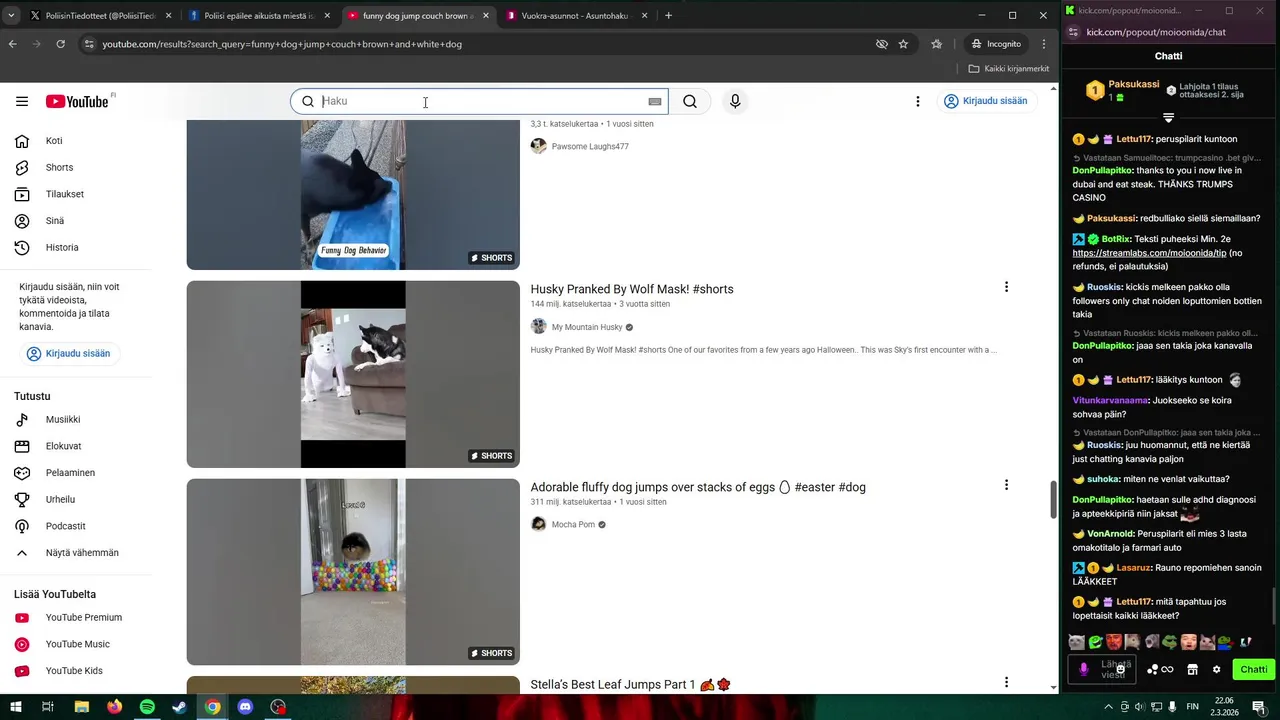Open the Husky Pranked By Wolf Mask title link
The width and height of the screenshot is (1280, 720).
click(632, 289)
